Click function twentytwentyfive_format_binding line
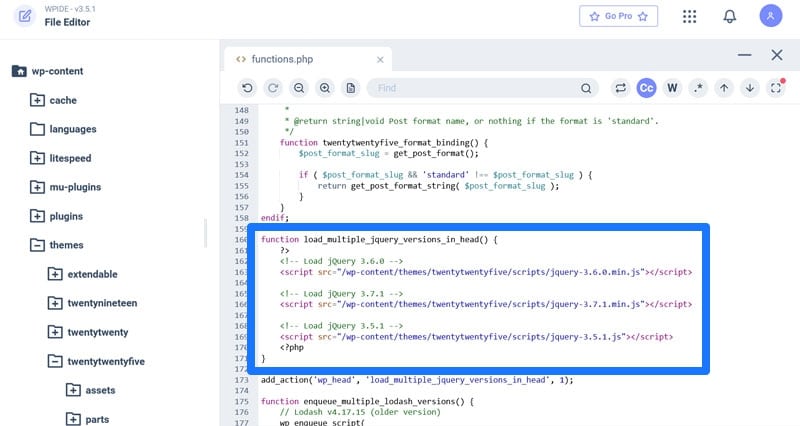Screen dimensions: 800x426 (x=384, y=143)
